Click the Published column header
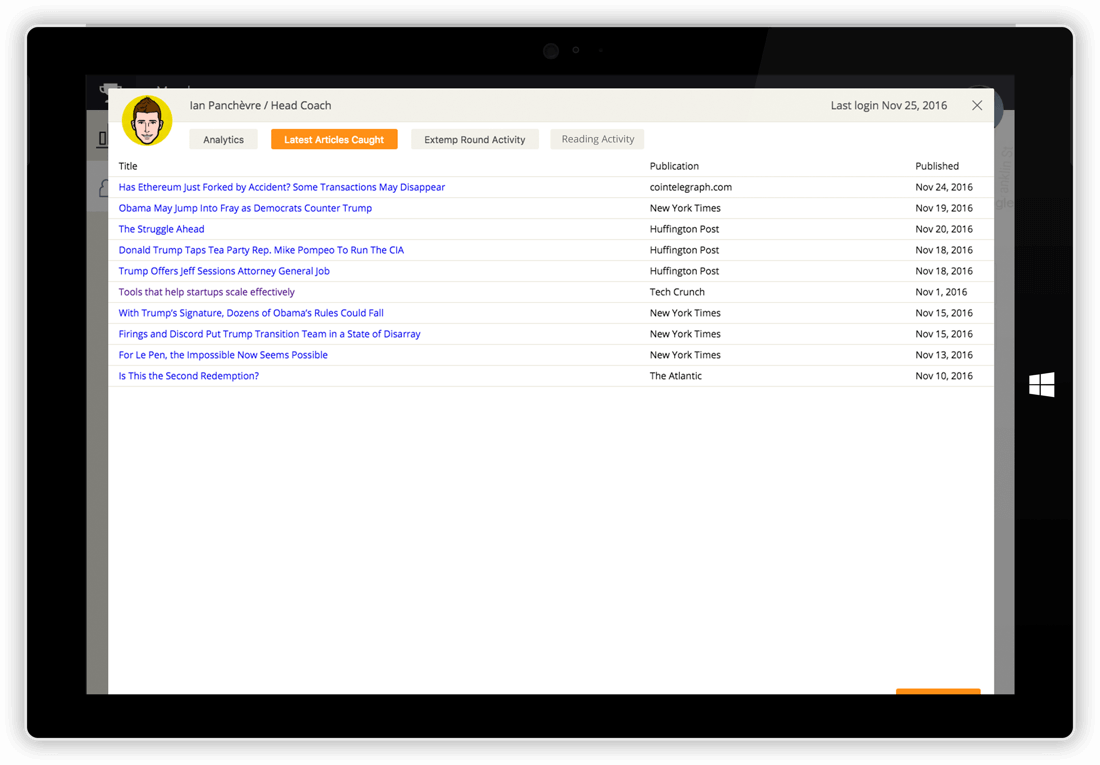Screen dimensions: 1100x765 click(936, 166)
